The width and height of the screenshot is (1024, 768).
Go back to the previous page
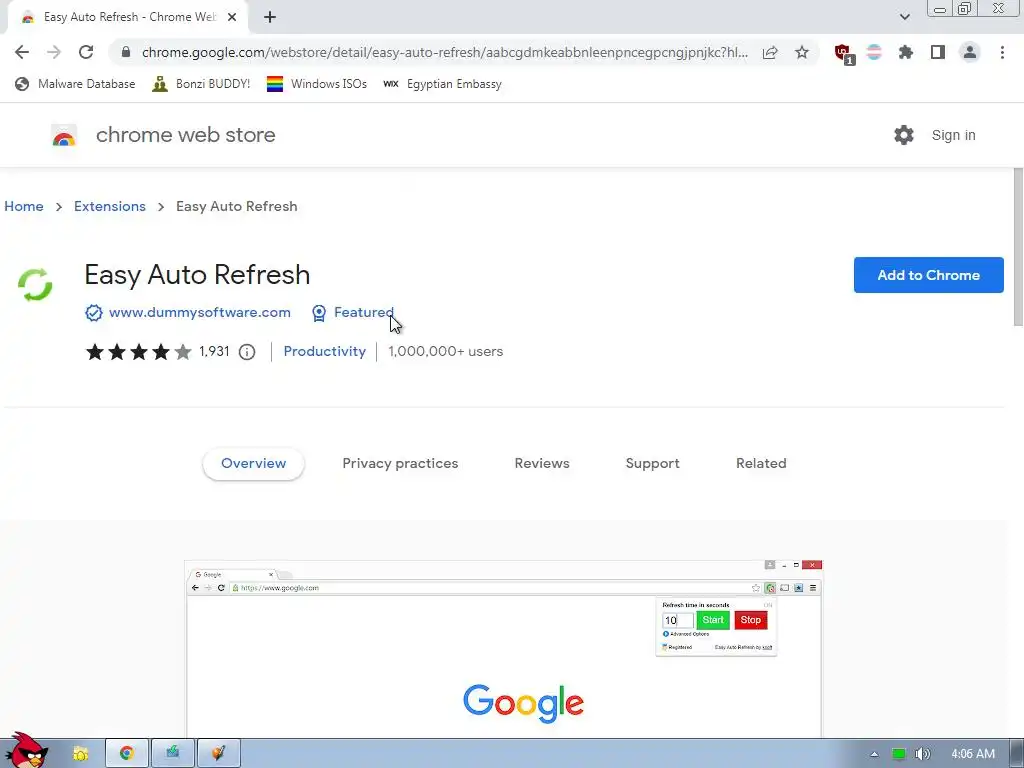point(22,52)
